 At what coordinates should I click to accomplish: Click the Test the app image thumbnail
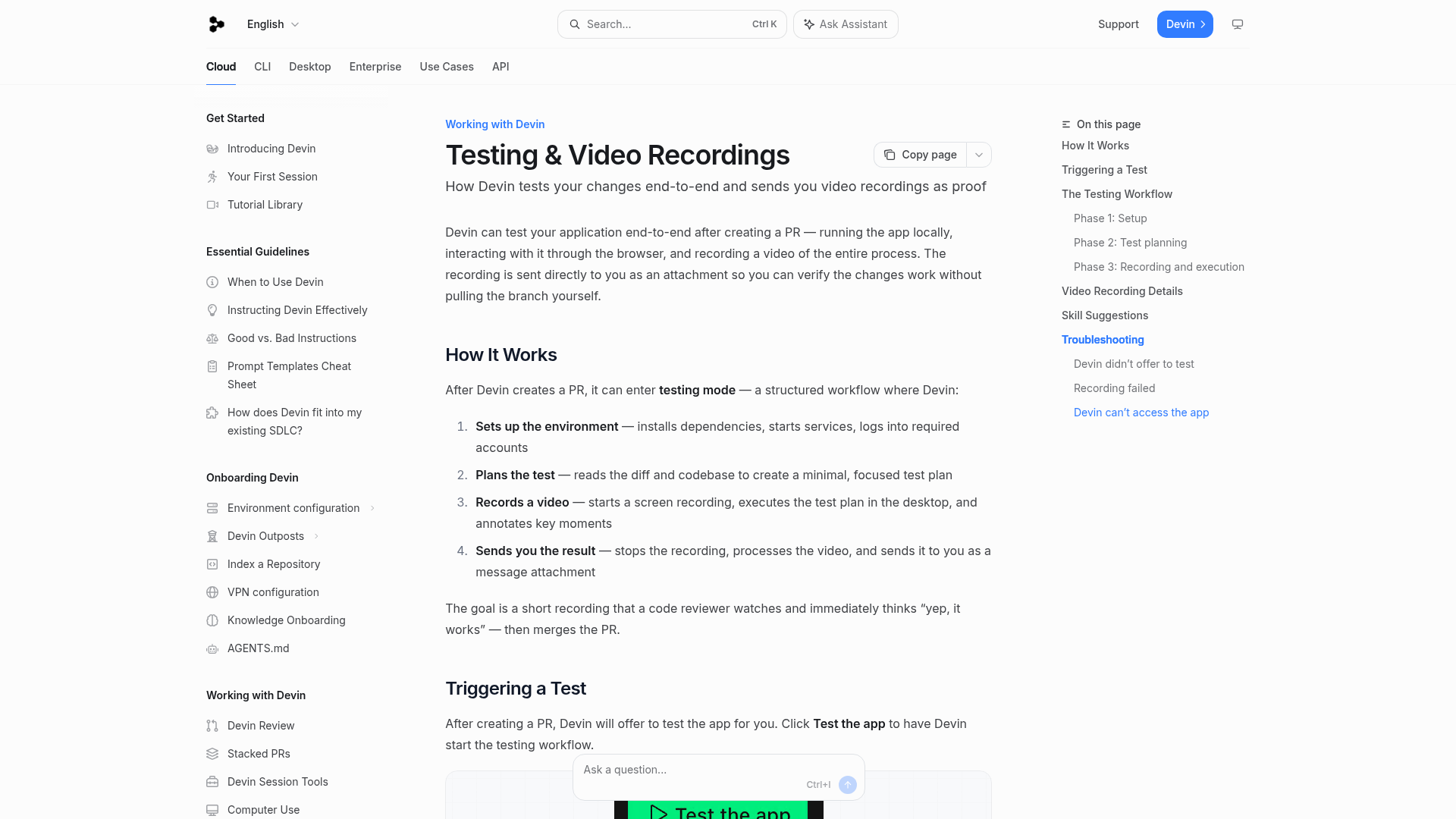pyautogui.click(x=718, y=810)
